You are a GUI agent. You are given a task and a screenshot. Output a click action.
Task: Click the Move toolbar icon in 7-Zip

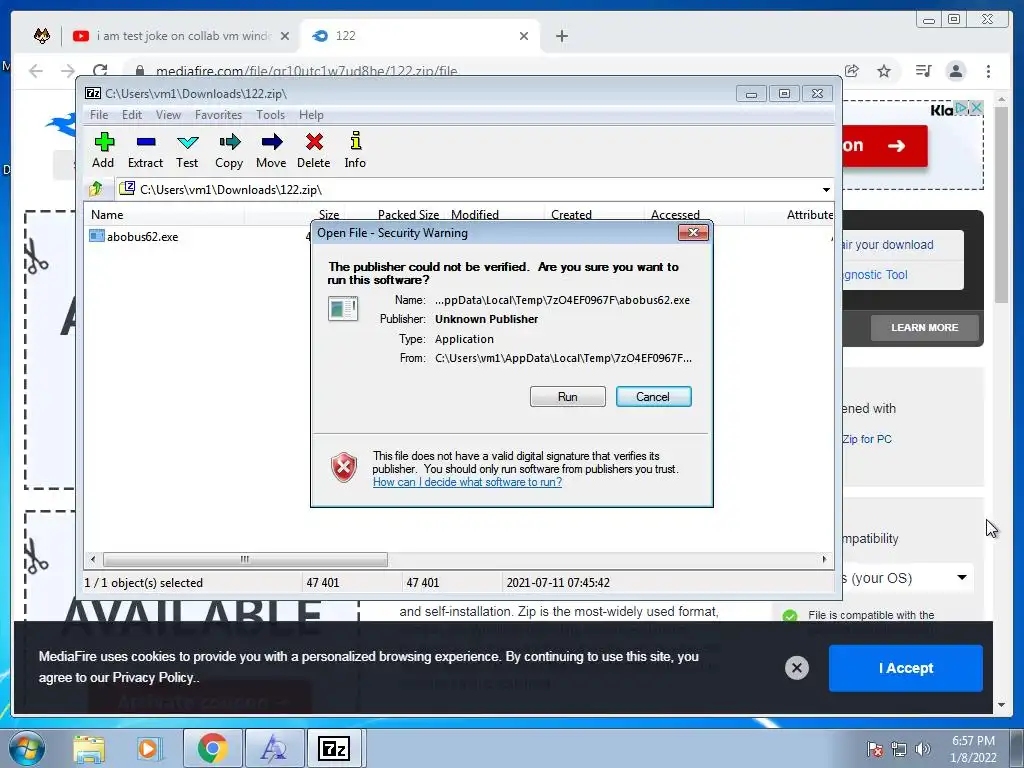(271, 150)
